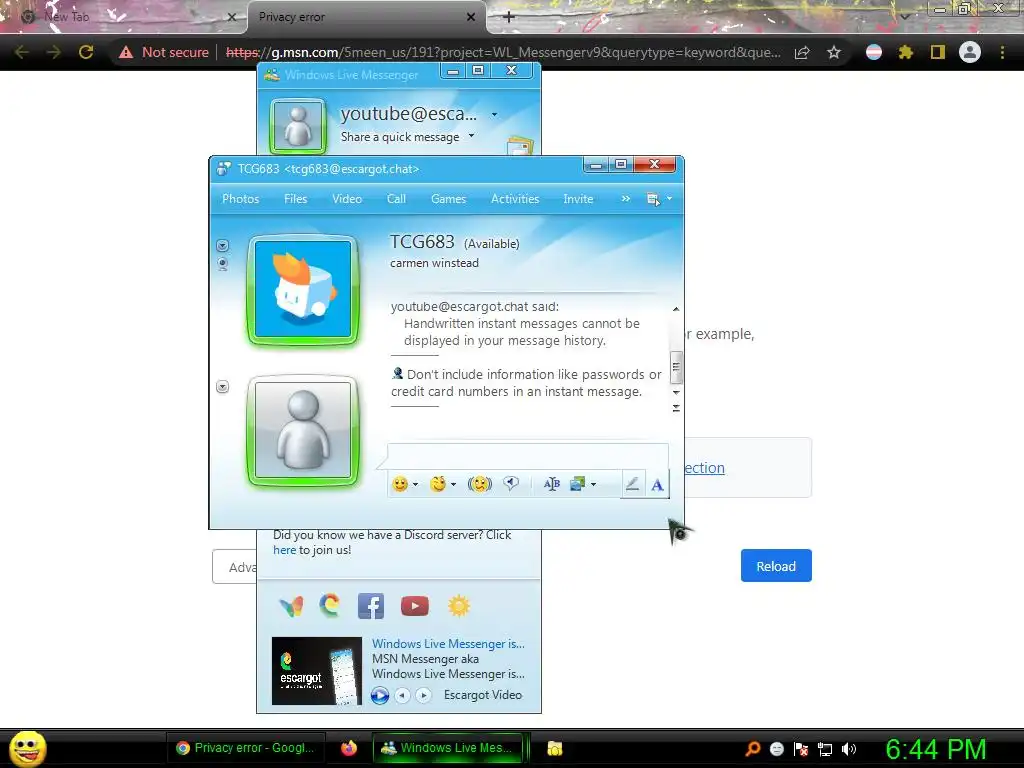Open the Chrome three-dot menu
The image size is (1024, 768).
coord(1002,52)
